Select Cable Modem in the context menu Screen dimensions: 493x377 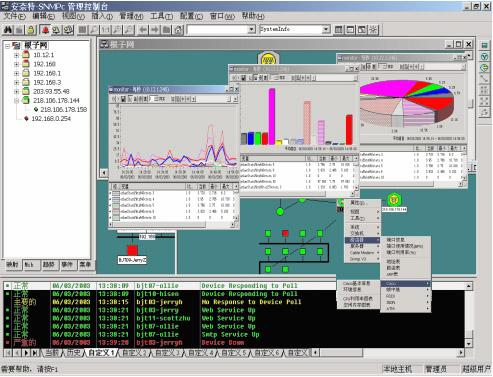tap(362, 253)
